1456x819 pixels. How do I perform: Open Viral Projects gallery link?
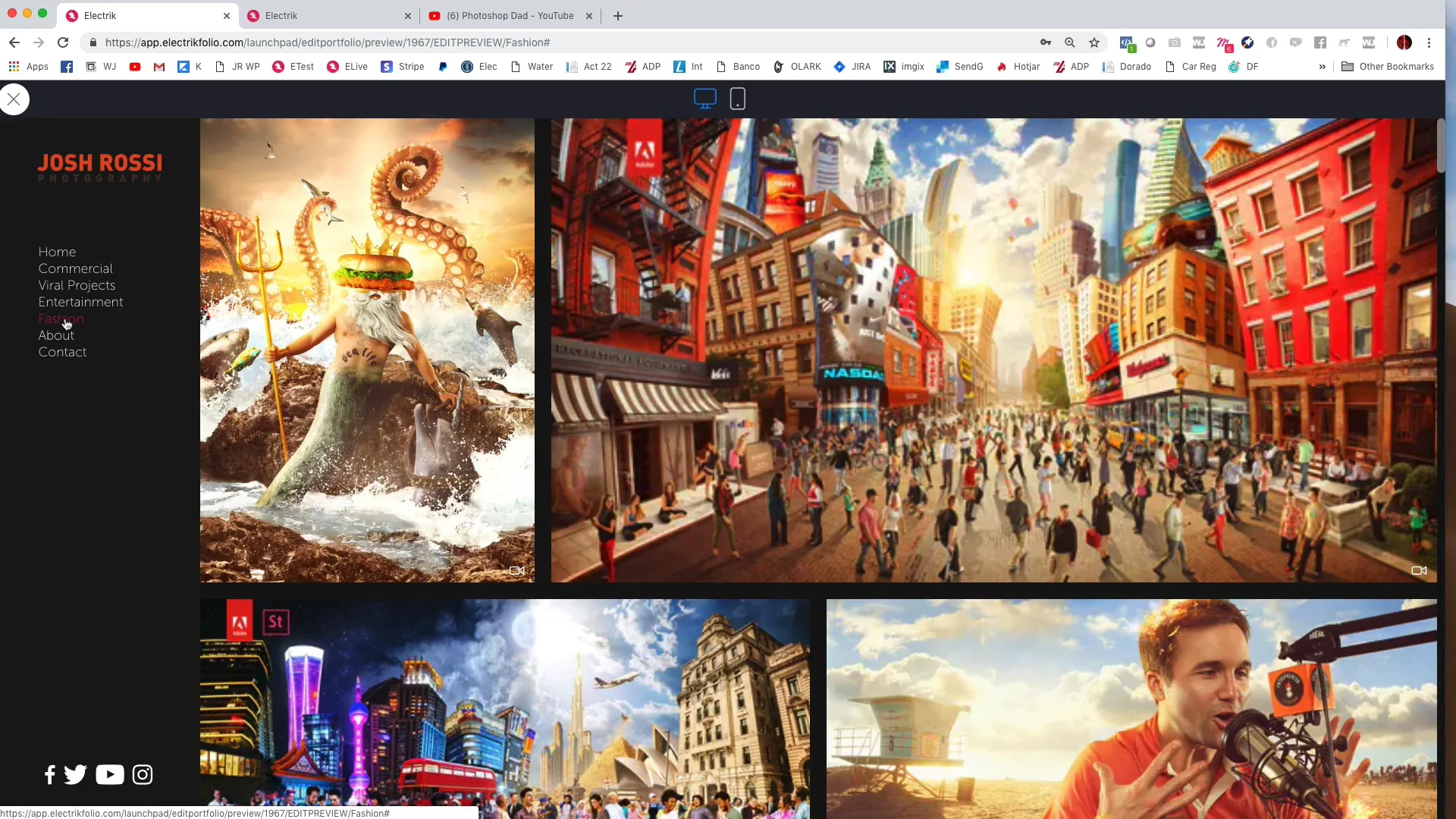click(77, 285)
